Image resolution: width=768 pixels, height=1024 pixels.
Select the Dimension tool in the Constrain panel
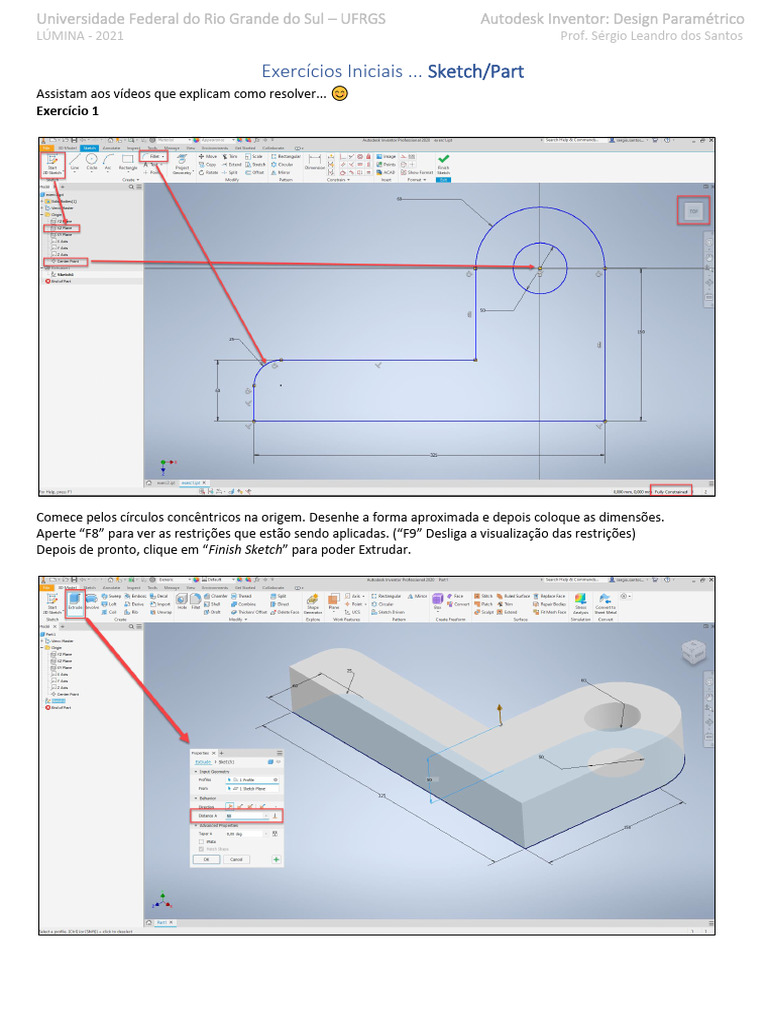pos(315,162)
